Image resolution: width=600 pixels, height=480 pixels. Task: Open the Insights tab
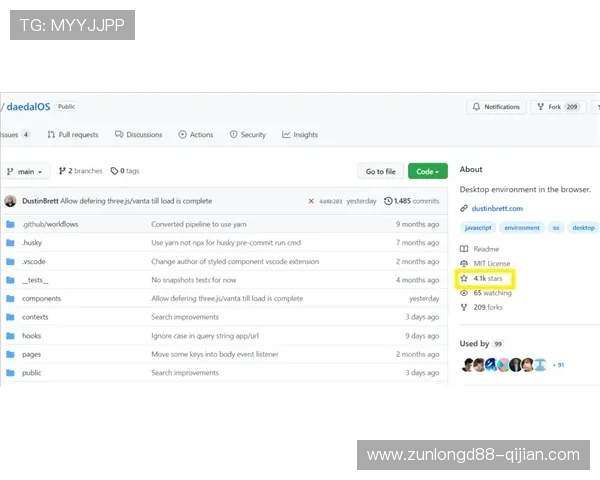300,134
